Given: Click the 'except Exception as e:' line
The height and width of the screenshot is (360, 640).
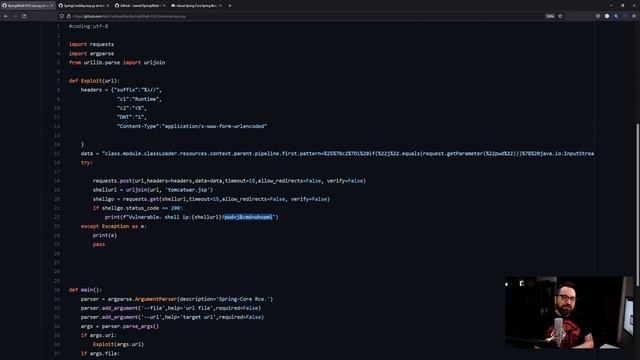Looking at the screenshot, I should (x=113, y=226).
